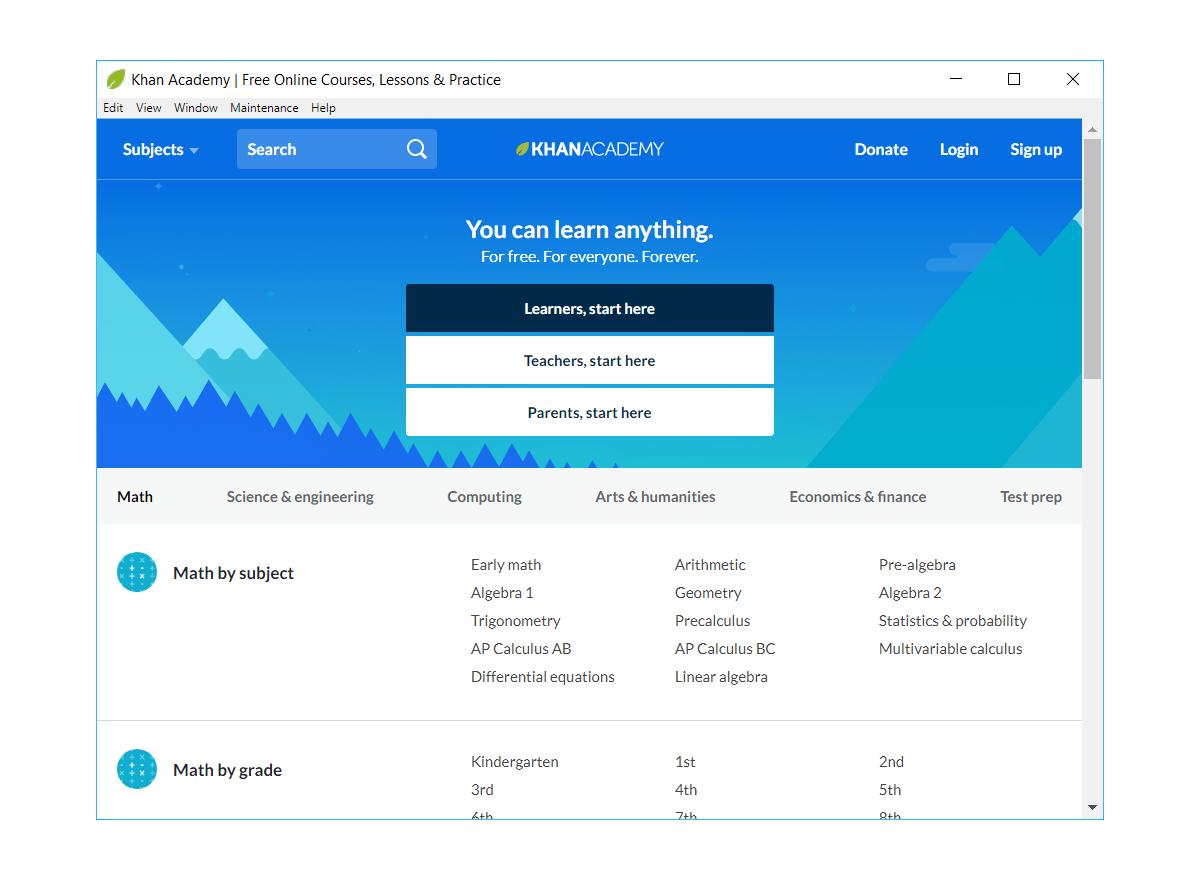
Task: Select the Math tab
Action: coord(135,496)
